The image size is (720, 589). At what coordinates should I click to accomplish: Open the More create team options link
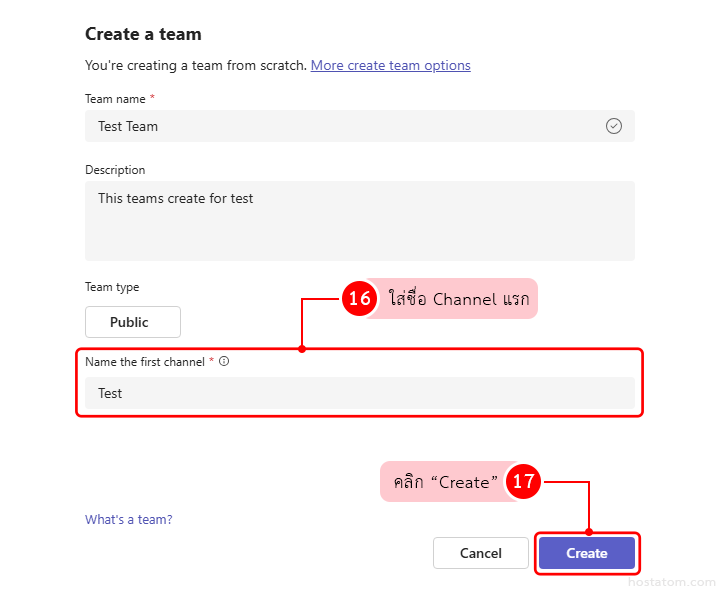(390, 65)
